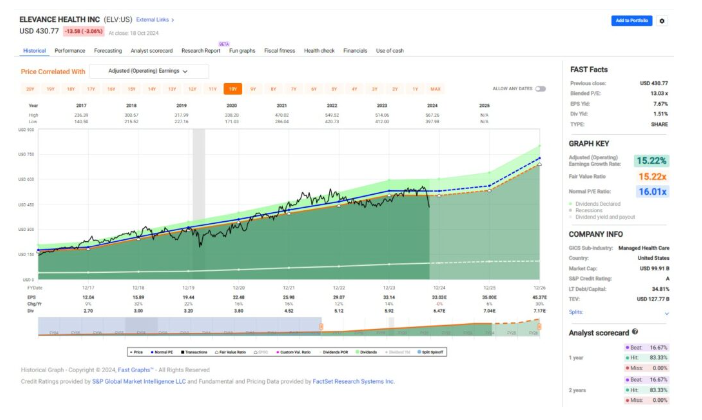The height and width of the screenshot is (420, 702).
Task: Select the highlighted 10Y time range
Action: point(233,89)
